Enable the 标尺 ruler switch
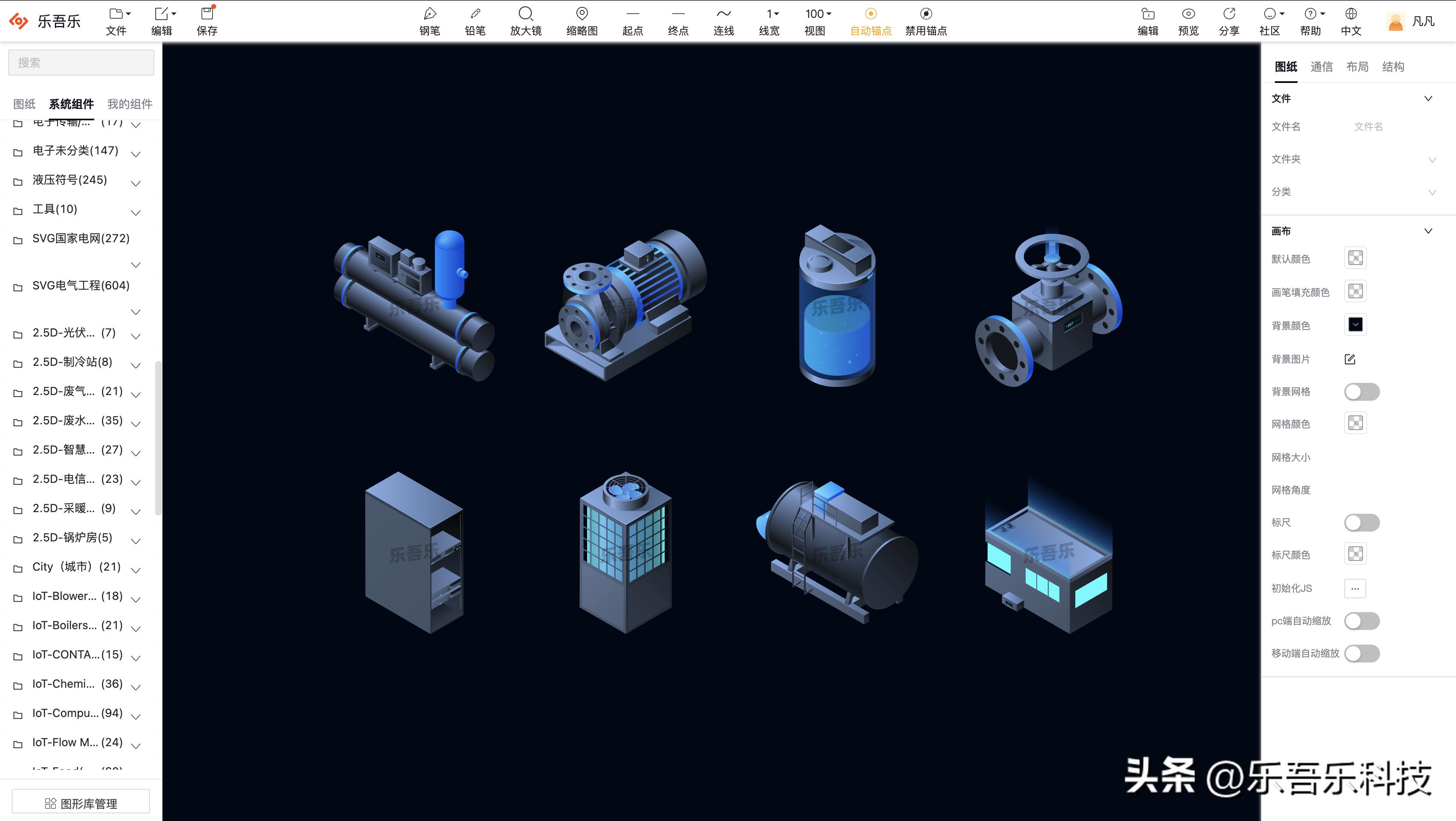 (1362, 522)
